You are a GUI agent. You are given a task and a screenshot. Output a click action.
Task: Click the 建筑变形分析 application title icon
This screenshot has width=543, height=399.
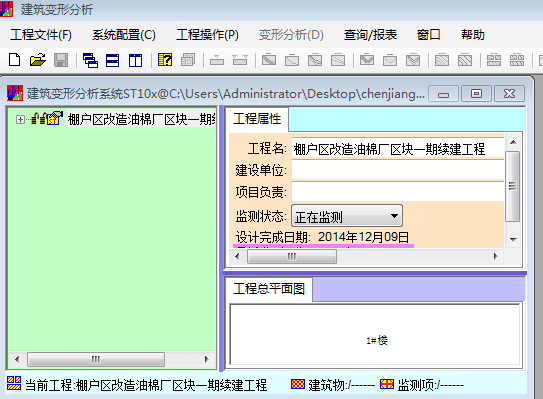(x=6, y=9)
